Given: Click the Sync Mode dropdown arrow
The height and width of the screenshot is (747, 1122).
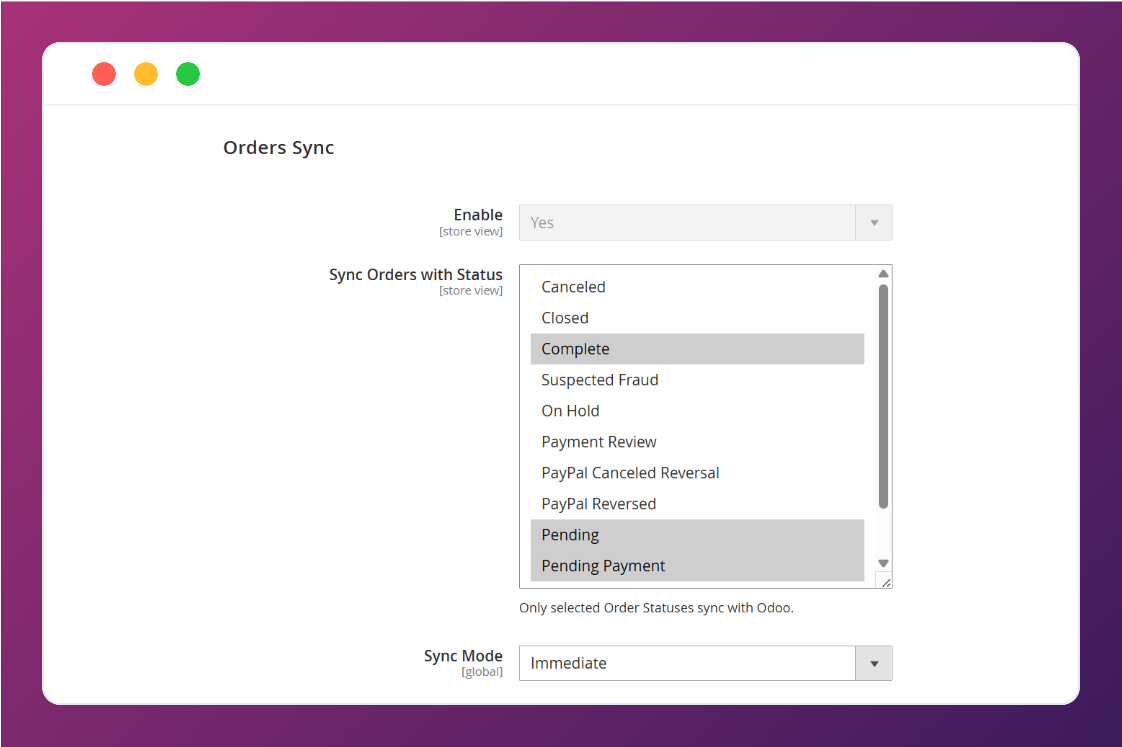Looking at the screenshot, I should coord(874,663).
